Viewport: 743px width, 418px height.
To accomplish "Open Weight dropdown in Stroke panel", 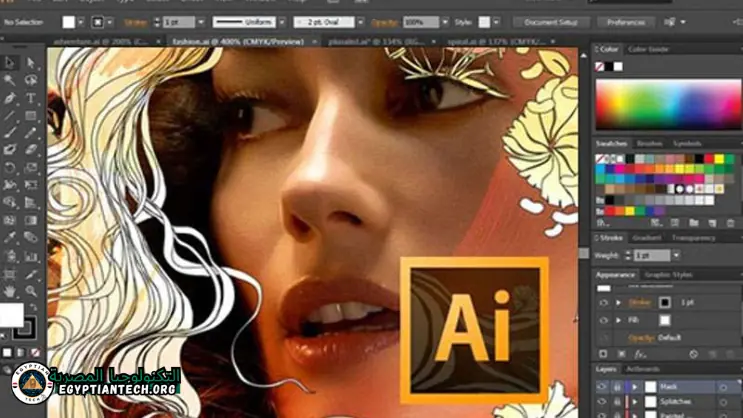I will click(676, 255).
